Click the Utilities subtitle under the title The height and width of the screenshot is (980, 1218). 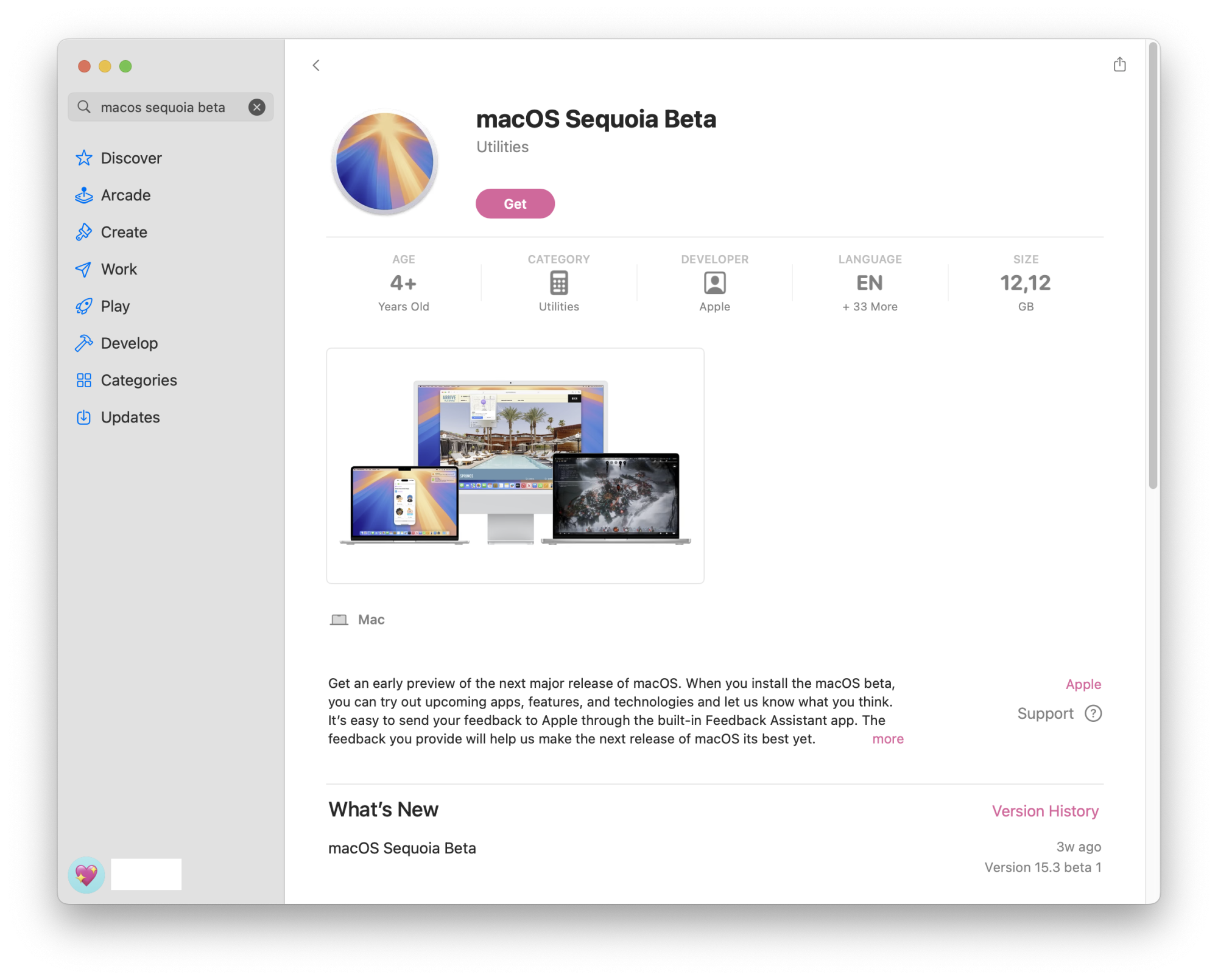point(502,147)
